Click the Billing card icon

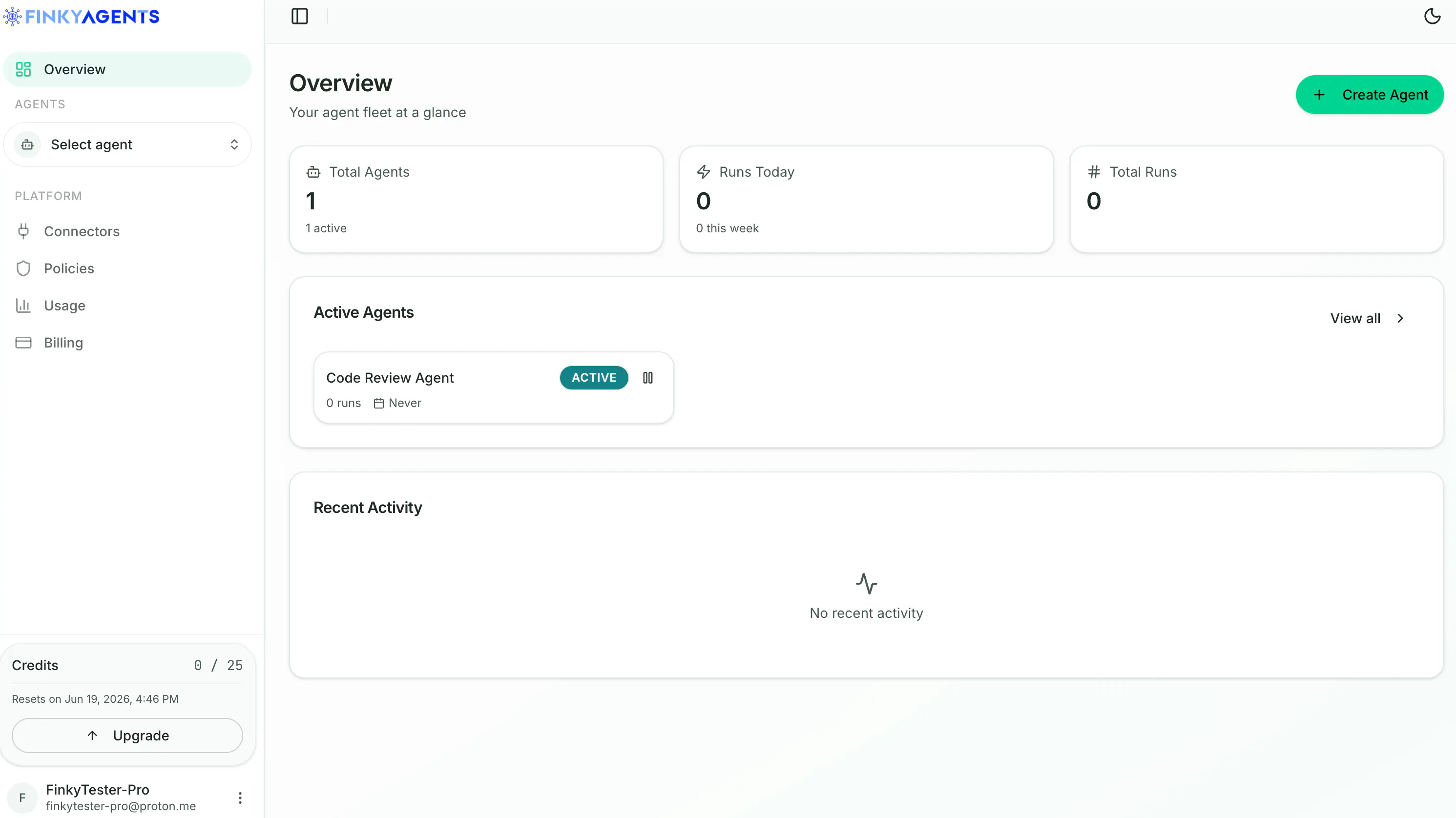click(x=23, y=343)
